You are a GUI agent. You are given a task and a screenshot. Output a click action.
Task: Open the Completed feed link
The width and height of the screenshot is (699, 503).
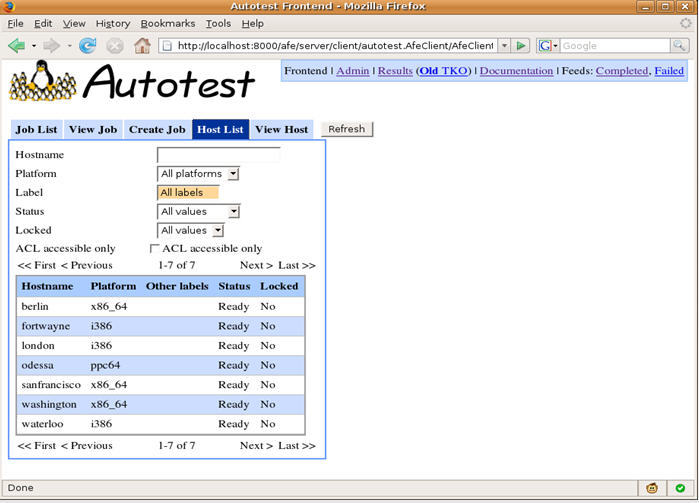point(622,71)
